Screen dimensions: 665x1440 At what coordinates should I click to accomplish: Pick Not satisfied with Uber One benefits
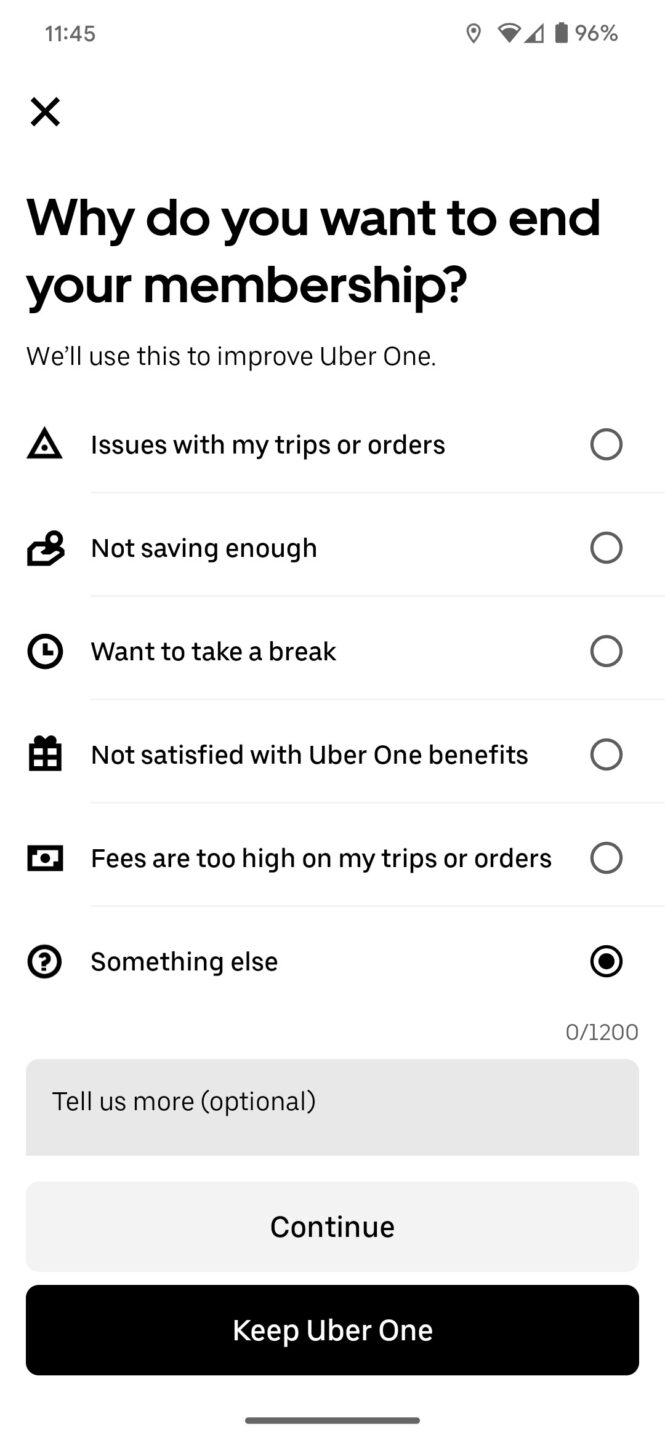coord(606,754)
